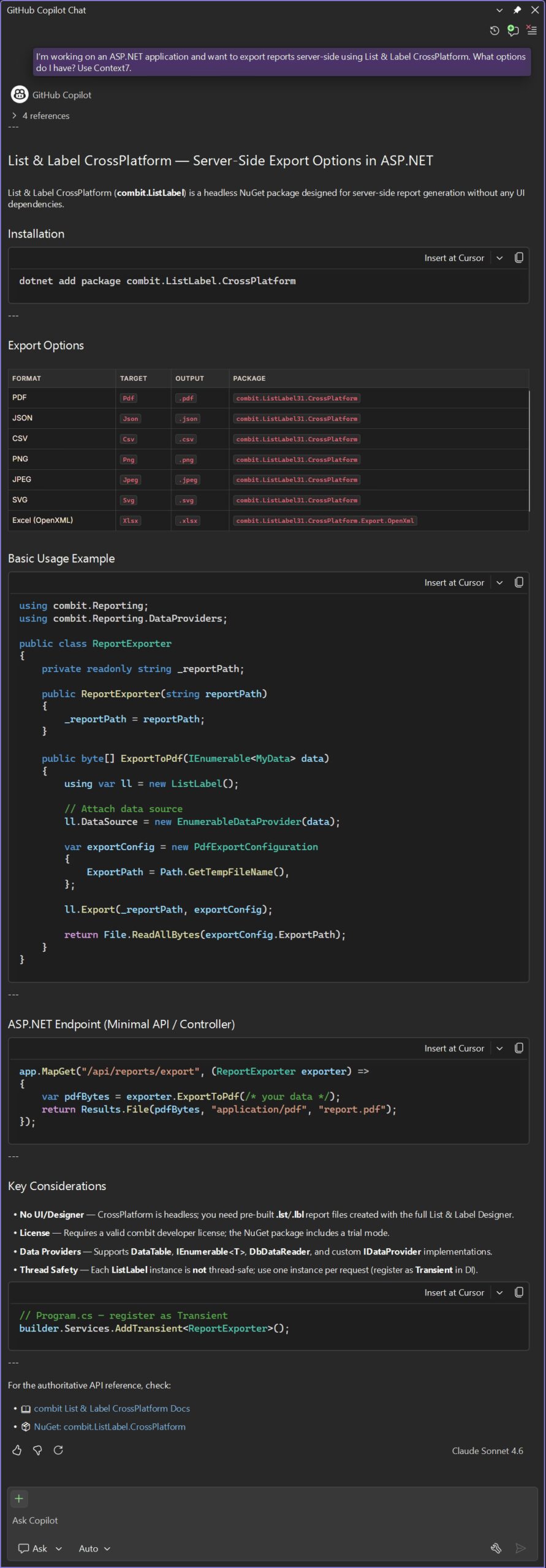Start a new chat thread icon
The width and height of the screenshot is (546, 1568).
coord(513,30)
